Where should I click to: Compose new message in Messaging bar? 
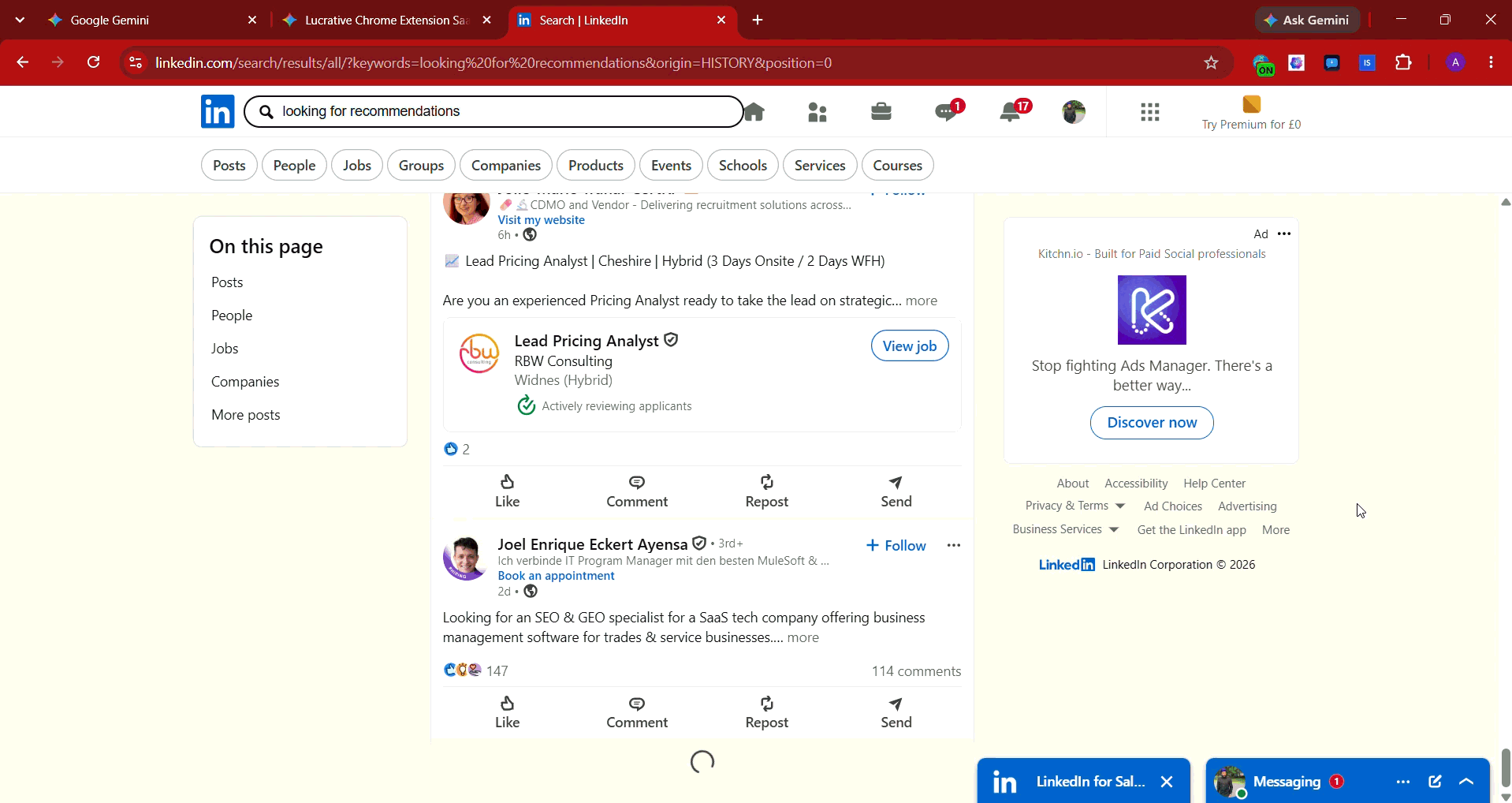point(1435,781)
